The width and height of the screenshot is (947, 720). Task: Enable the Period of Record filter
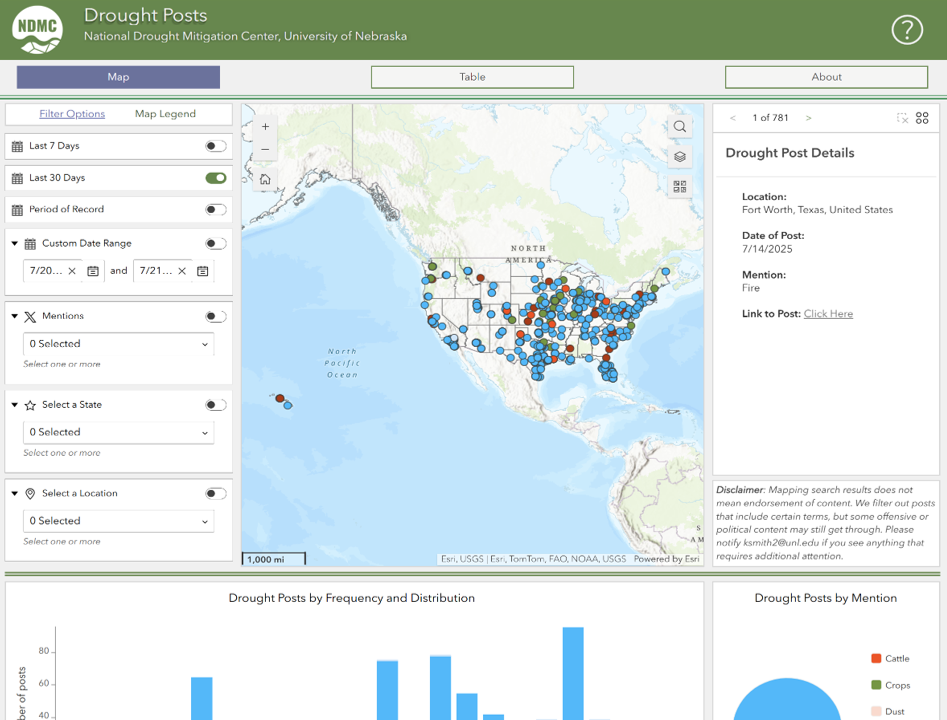(216, 210)
